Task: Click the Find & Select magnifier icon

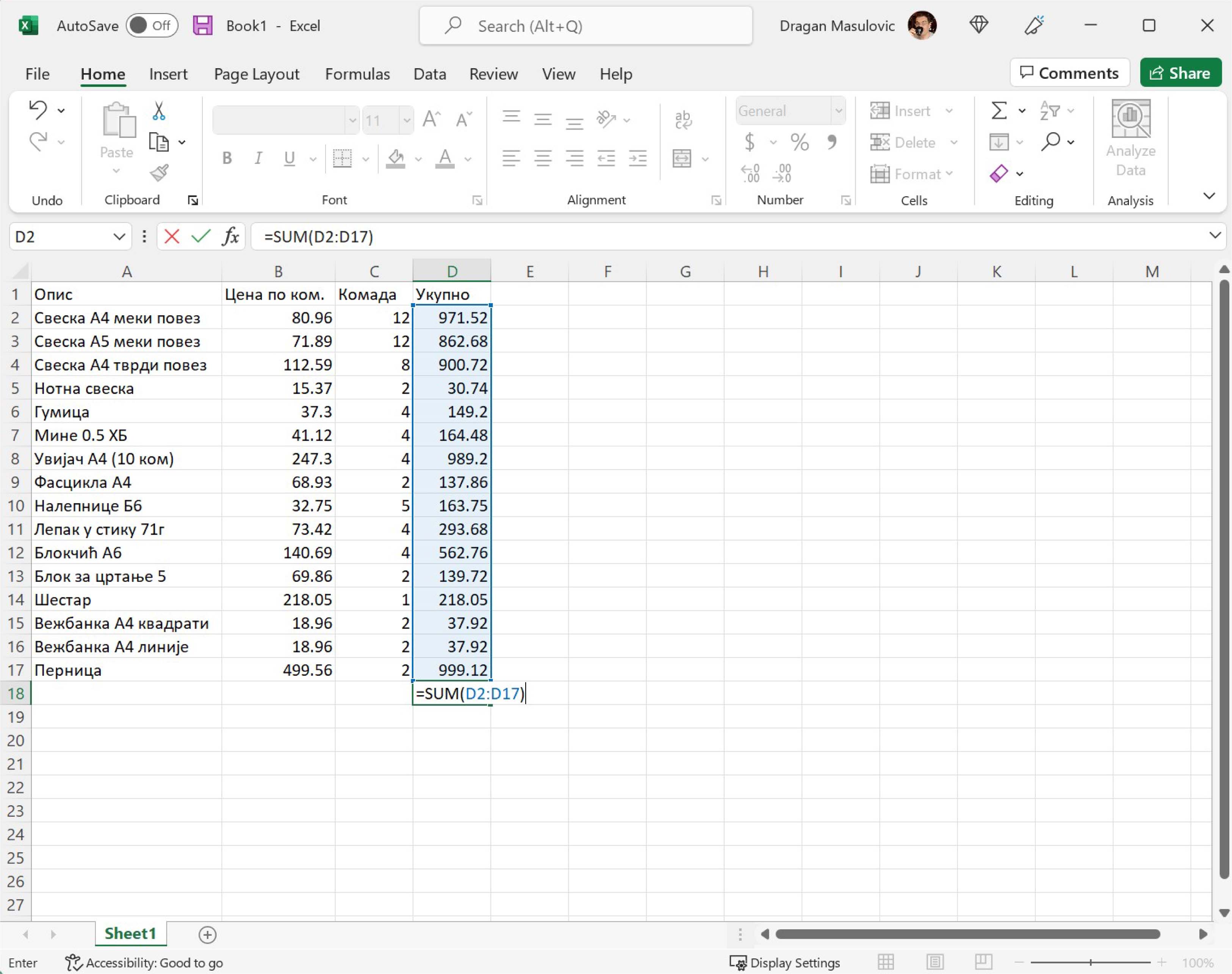Action: pyautogui.click(x=1050, y=141)
